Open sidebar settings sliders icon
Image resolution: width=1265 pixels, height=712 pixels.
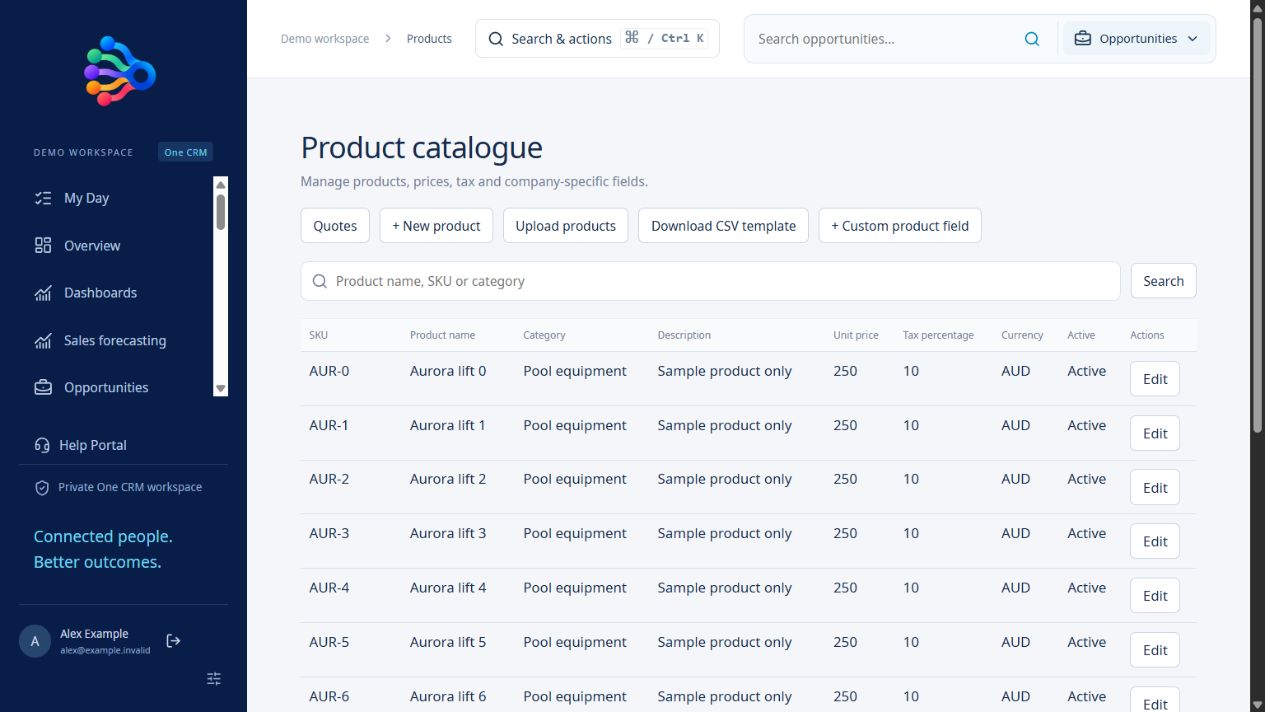point(214,679)
